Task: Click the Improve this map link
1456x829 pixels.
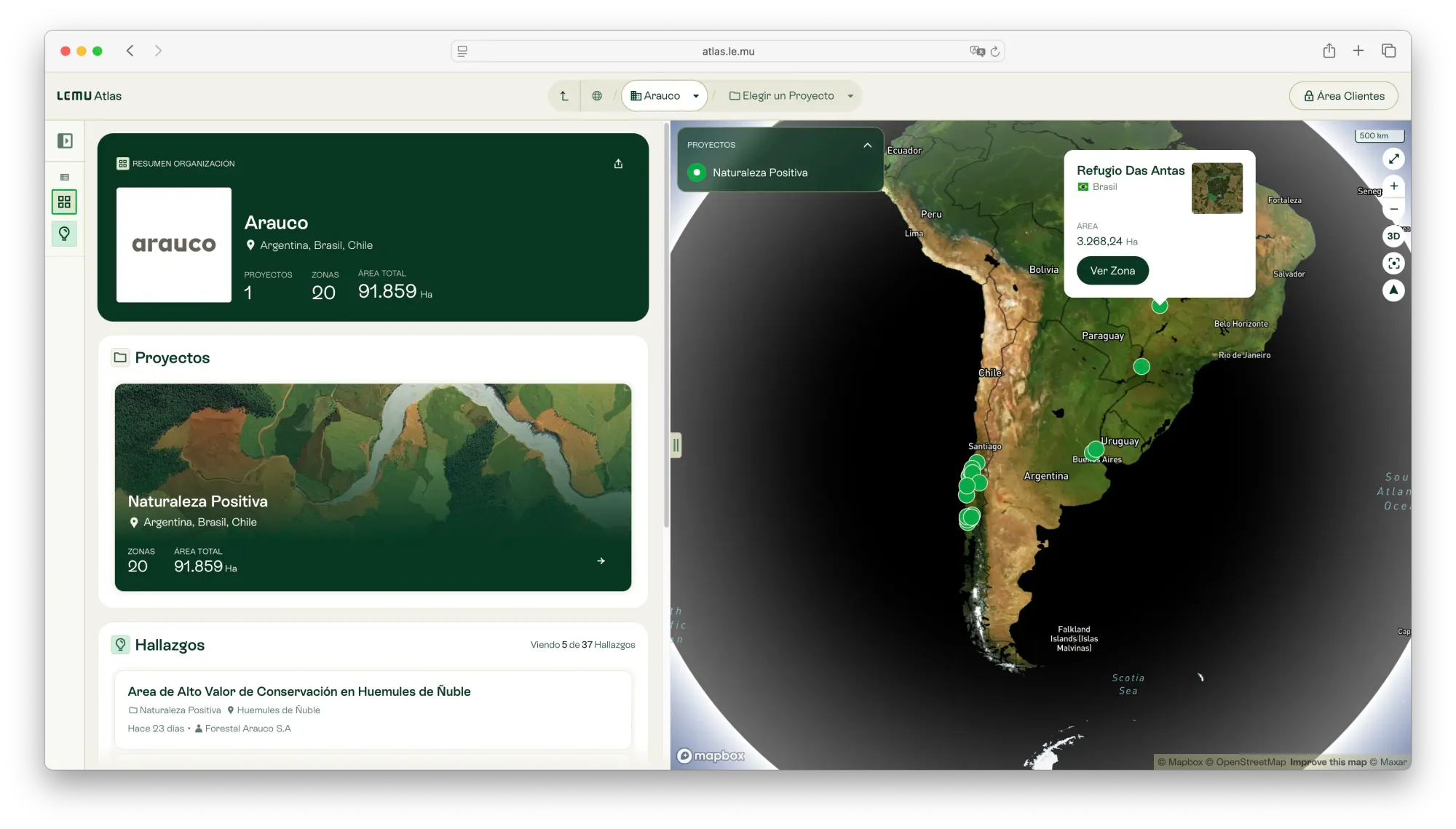Action: click(1328, 762)
